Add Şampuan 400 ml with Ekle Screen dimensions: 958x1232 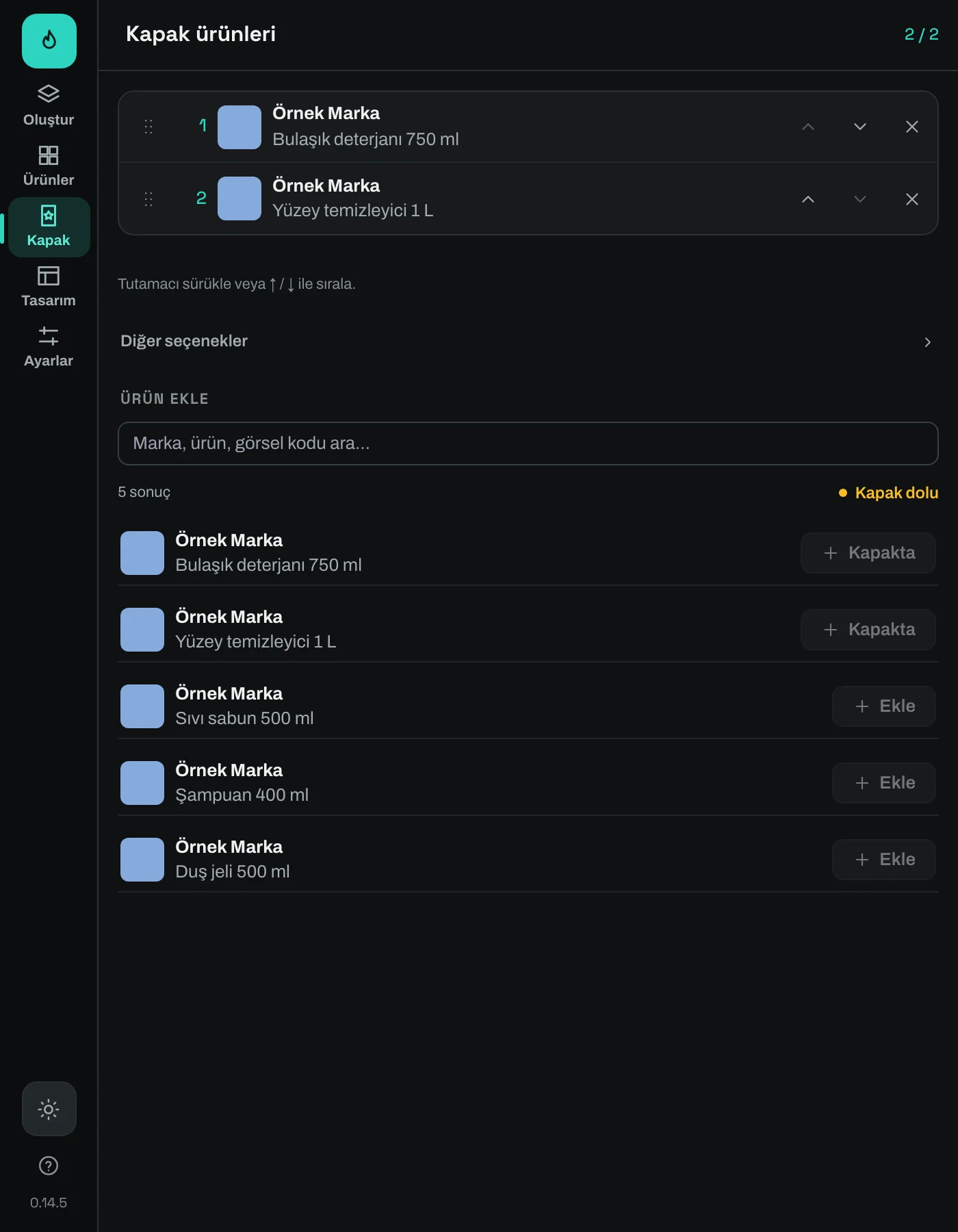884,783
